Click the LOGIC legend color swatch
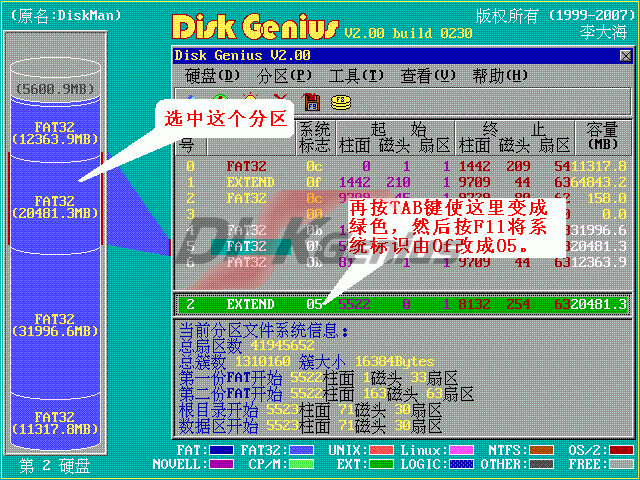This screenshot has width=640, height=480. (461, 464)
